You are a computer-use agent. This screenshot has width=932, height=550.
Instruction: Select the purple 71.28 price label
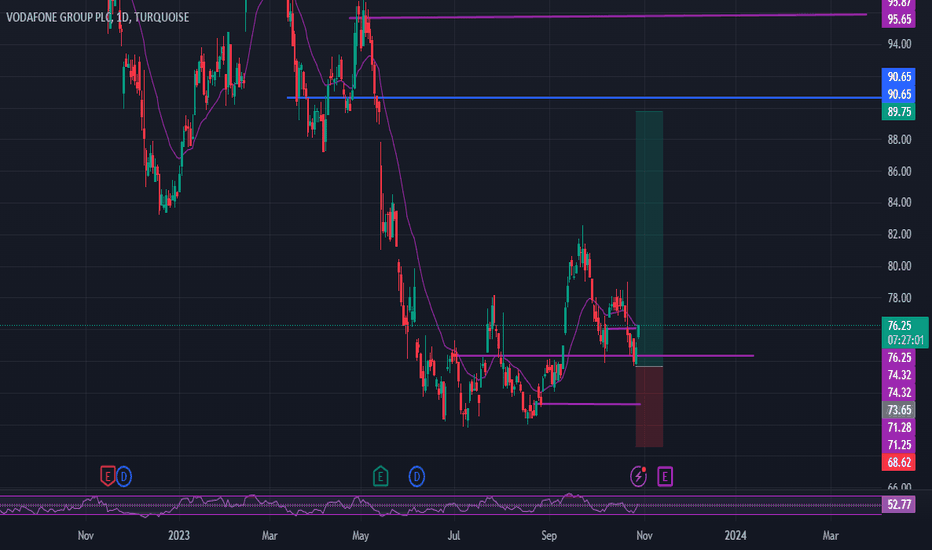point(899,427)
